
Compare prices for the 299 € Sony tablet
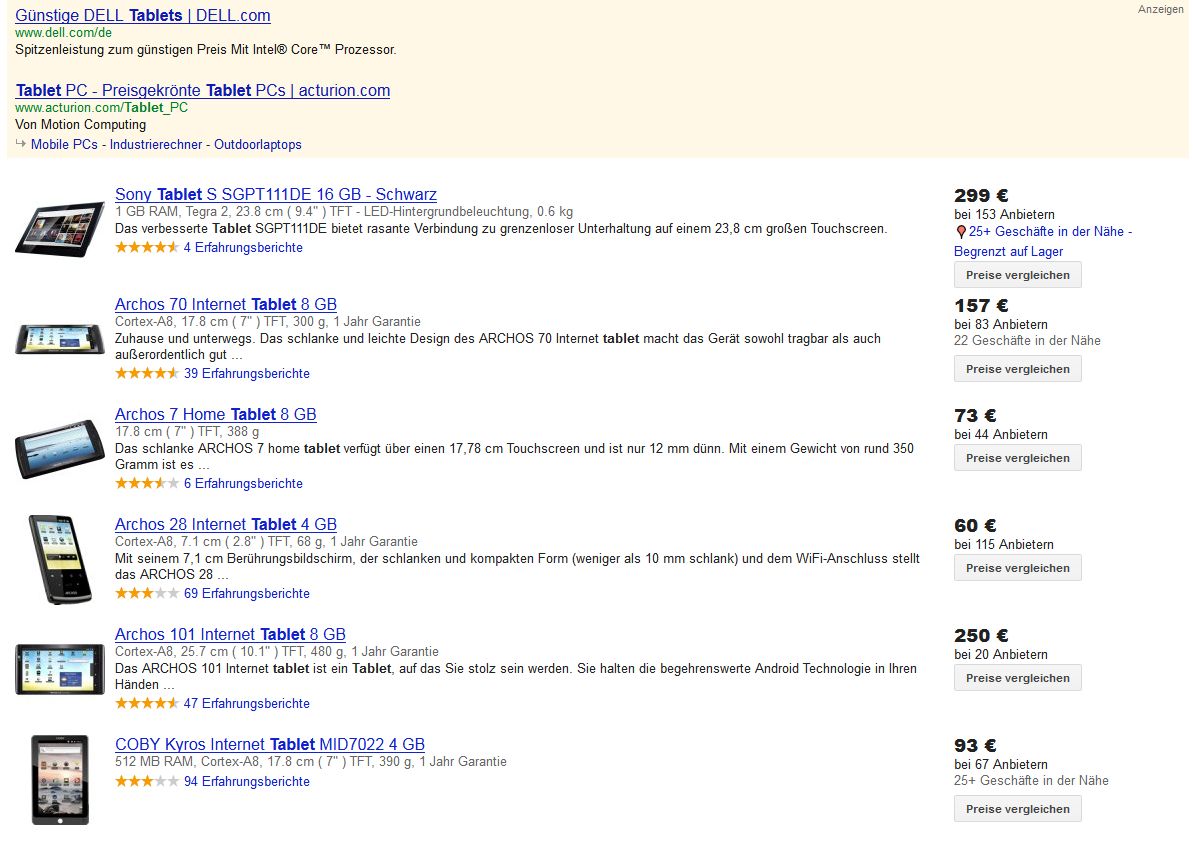pos(1017,275)
